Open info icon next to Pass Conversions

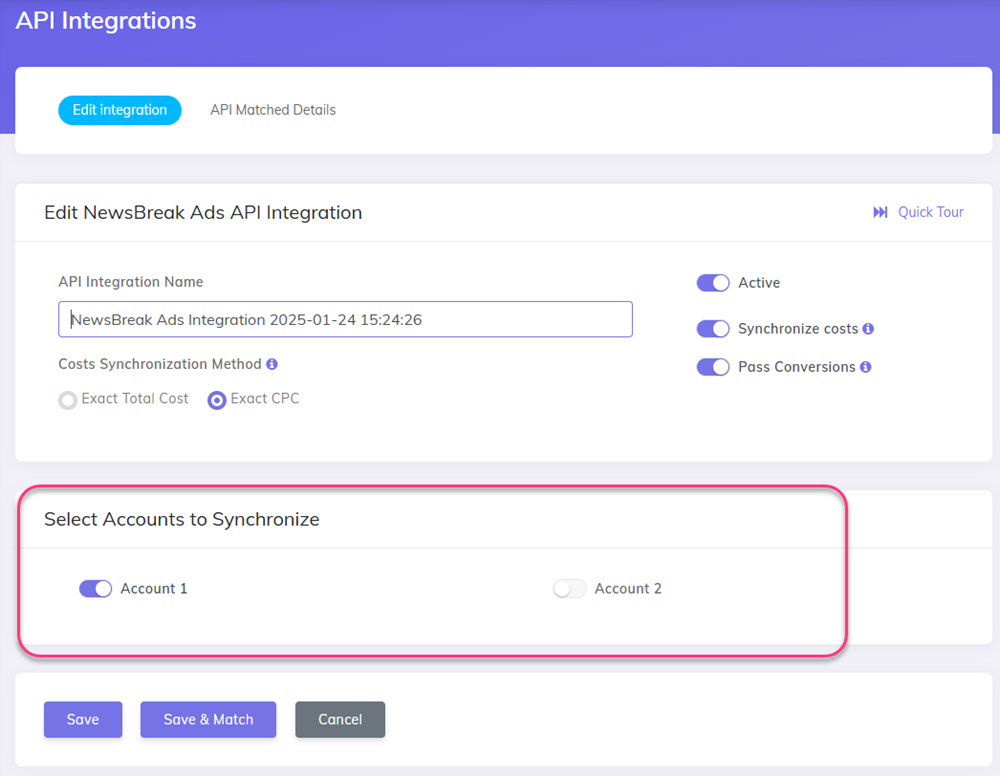pyautogui.click(x=865, y=367)
